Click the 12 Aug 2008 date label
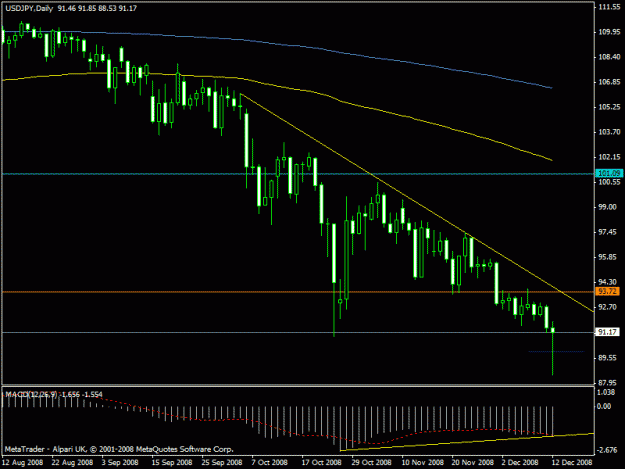The image size is (625, 469). coord(22,463)
